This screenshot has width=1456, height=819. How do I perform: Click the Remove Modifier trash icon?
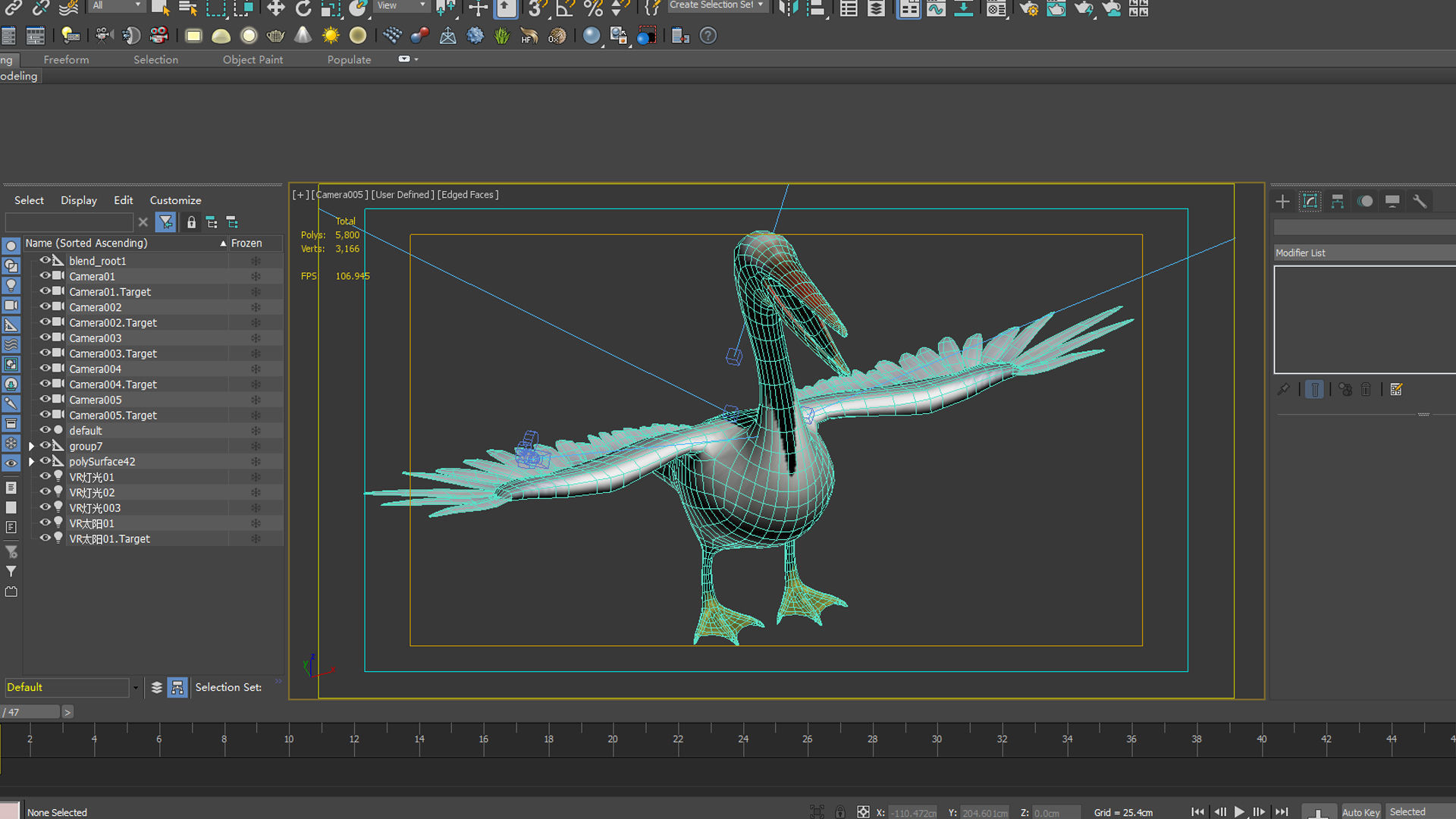point(1366,389)
